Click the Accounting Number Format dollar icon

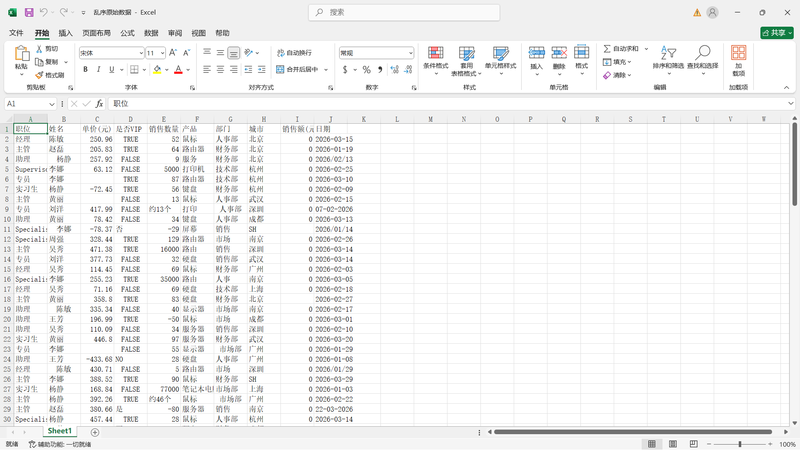[x=345, y=70]
